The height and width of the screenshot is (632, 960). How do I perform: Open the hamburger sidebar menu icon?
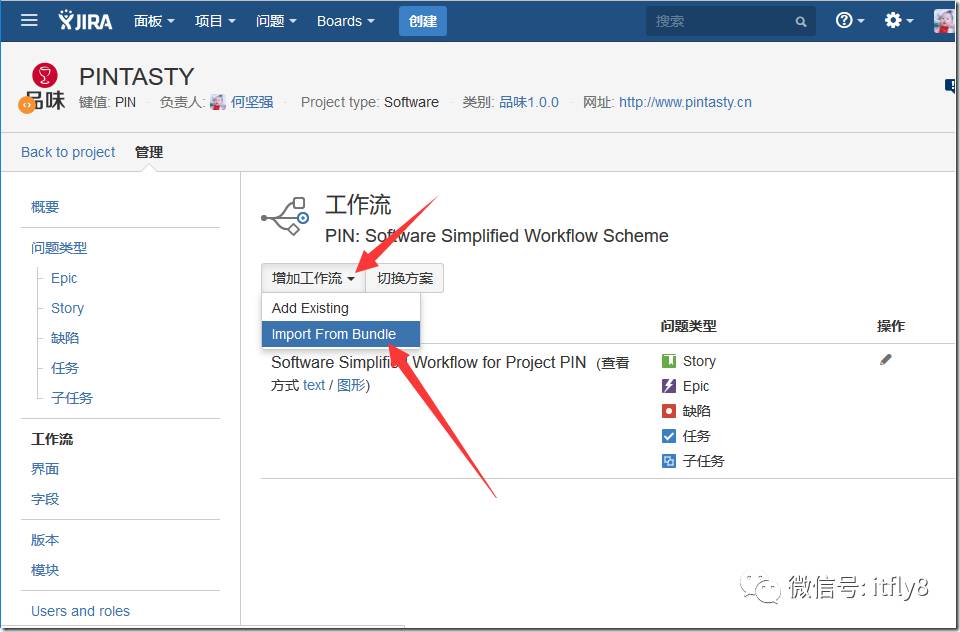pyautogui.click(x=29, y=20)
